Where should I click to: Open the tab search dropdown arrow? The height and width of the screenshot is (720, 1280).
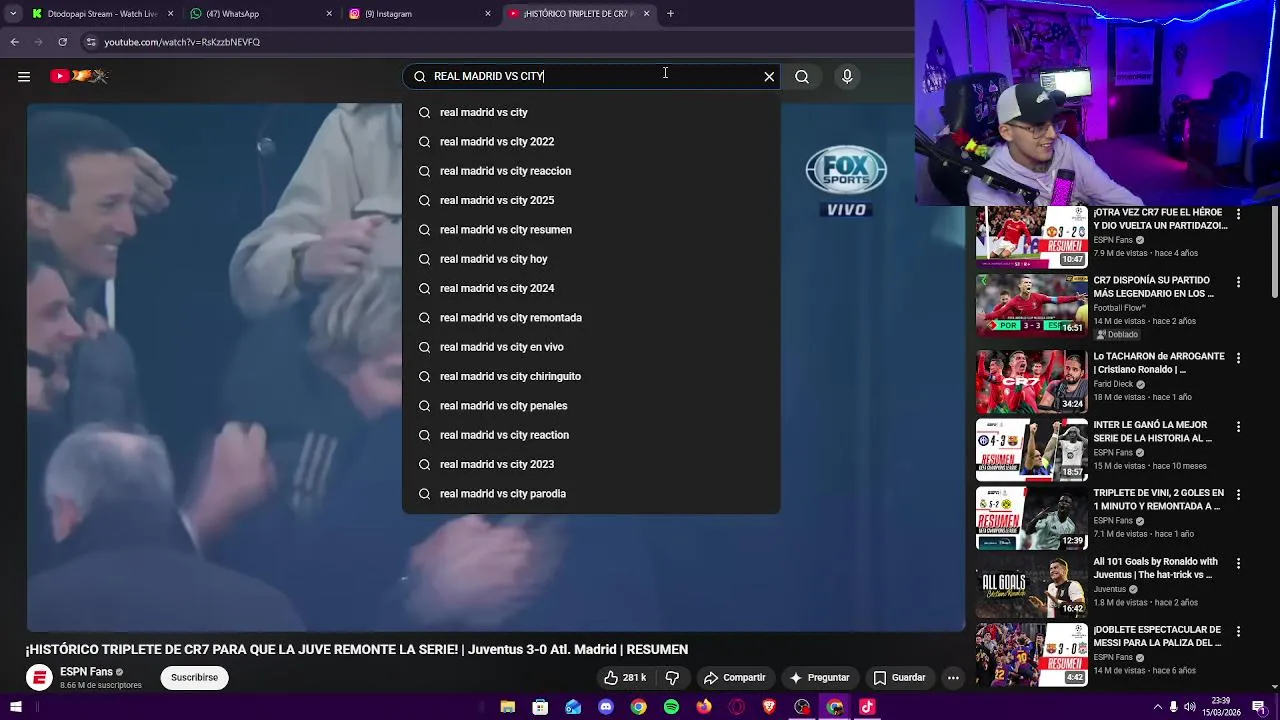click(x=13, y=14)
